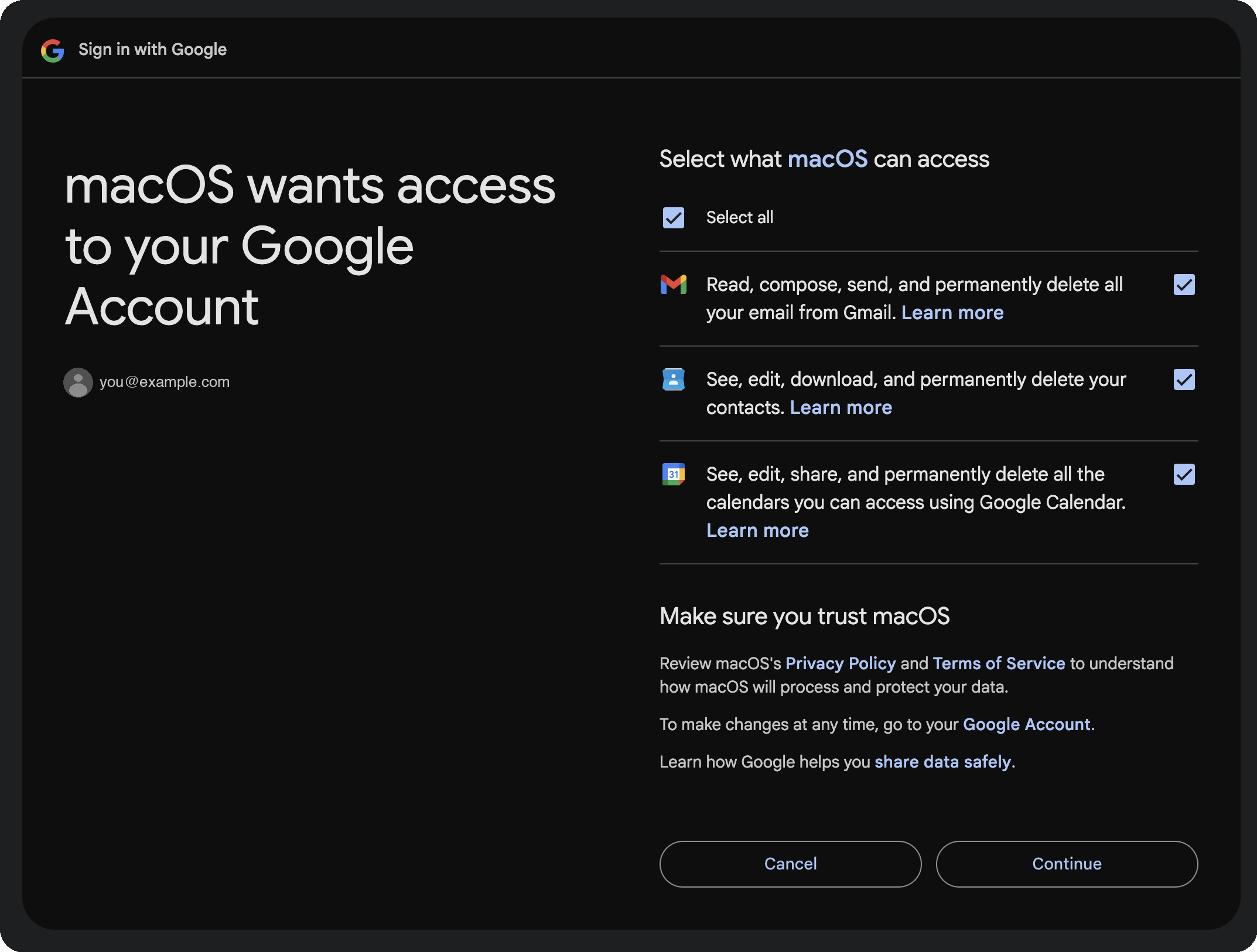
Task: Disable the Google Calendar access permission
Action: [x=1184, y=474]
